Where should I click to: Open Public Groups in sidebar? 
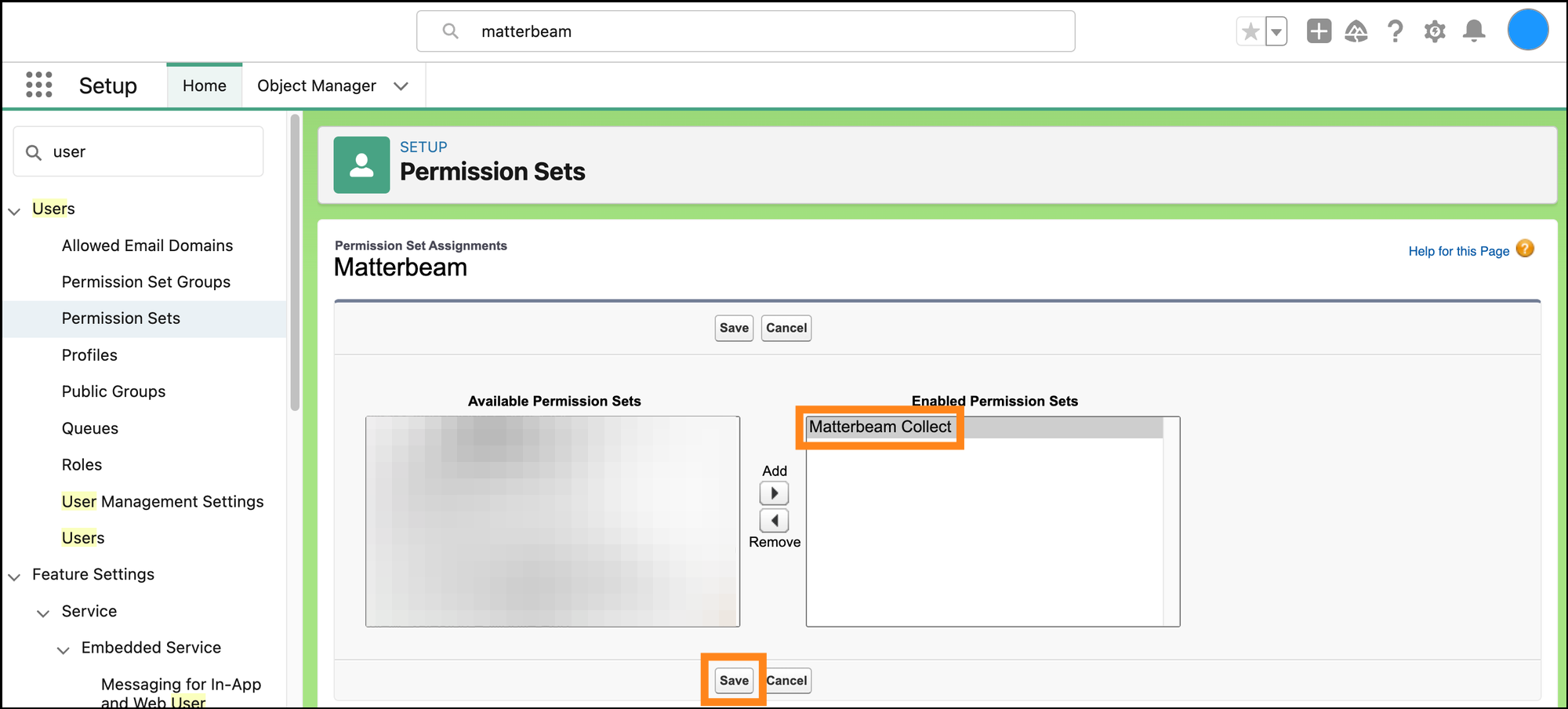114,391
